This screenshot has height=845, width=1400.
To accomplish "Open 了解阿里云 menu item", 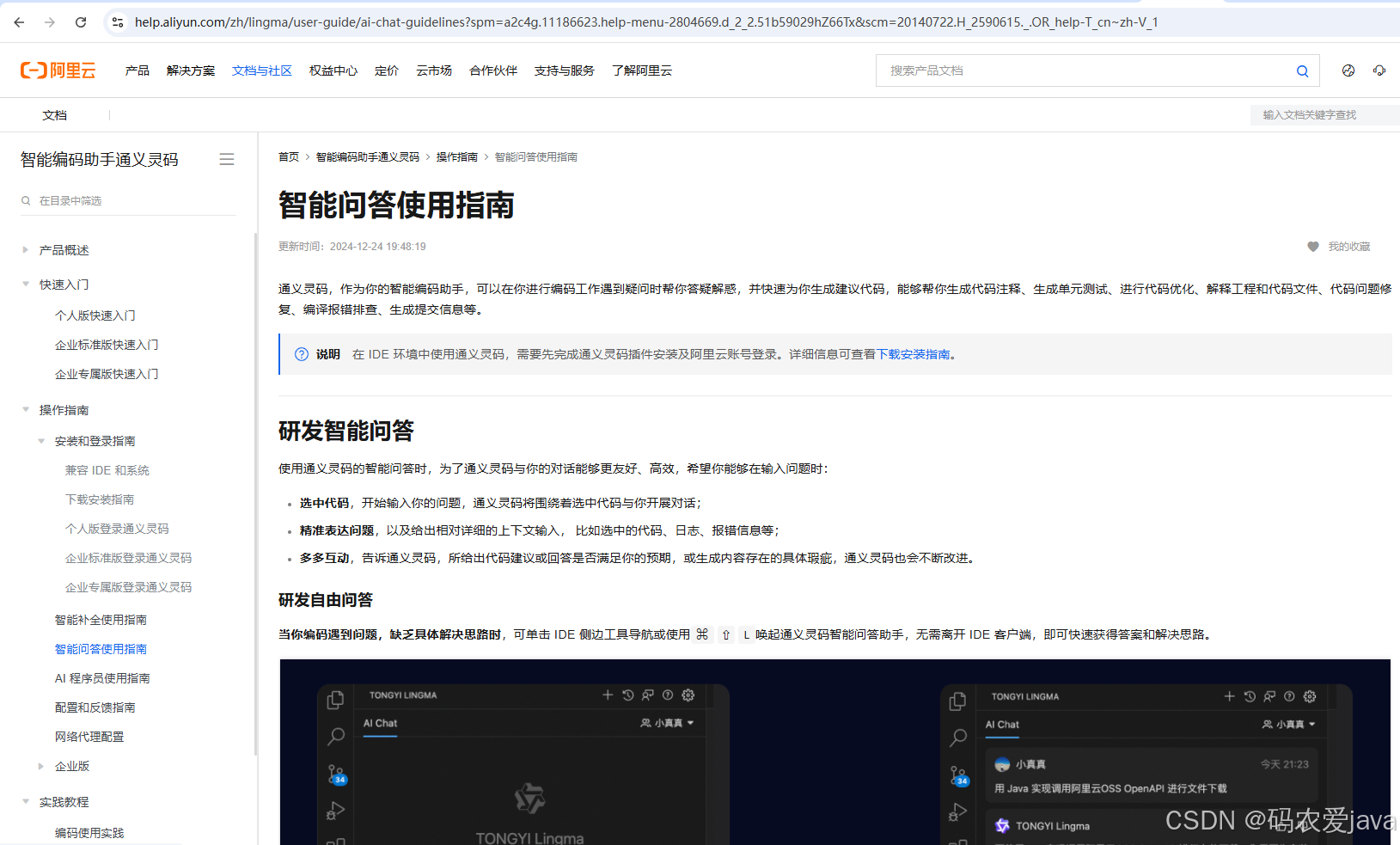I will (x=642, y=70).
